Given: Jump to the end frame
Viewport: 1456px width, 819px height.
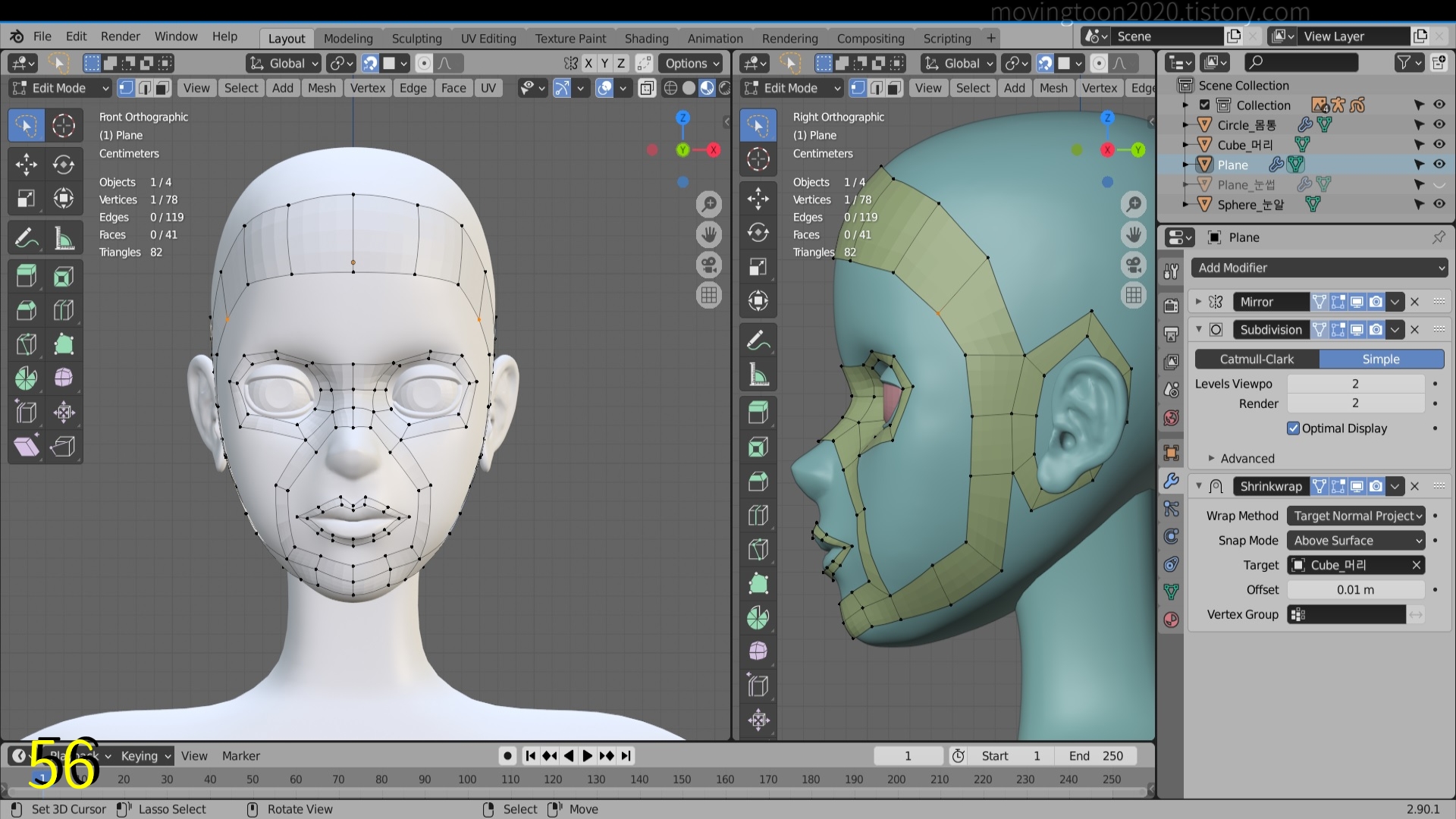Looking at the screenshot, I should coord(626,756).
